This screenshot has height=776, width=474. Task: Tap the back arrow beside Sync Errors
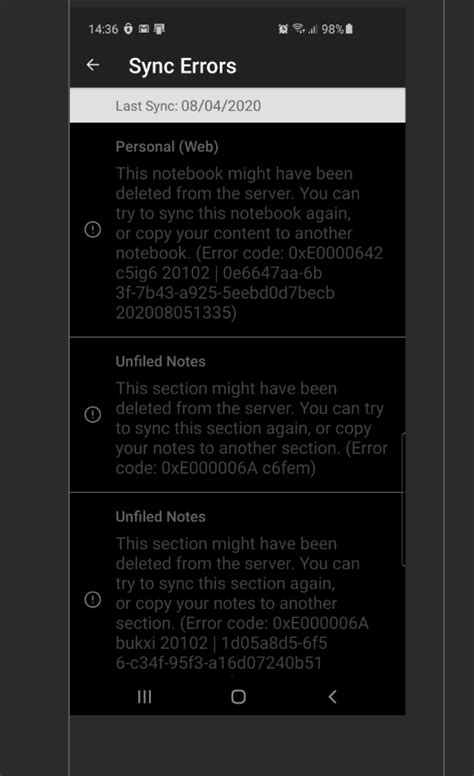pos(93,65)
